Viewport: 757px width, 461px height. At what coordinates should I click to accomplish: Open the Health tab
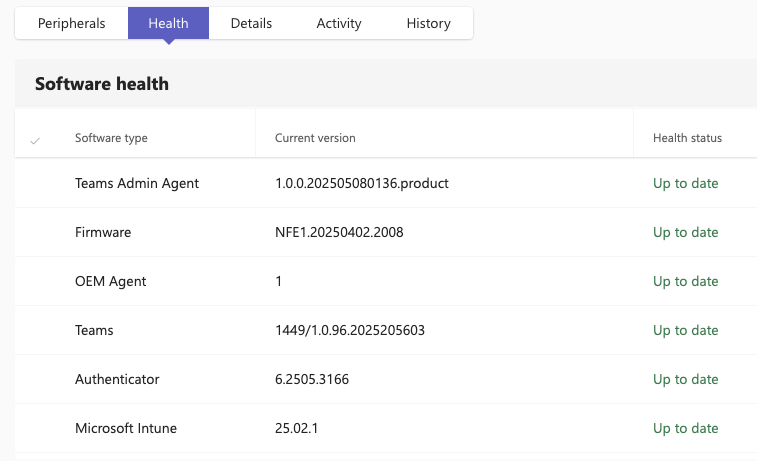pyautogui.click(x=168, y=23)
